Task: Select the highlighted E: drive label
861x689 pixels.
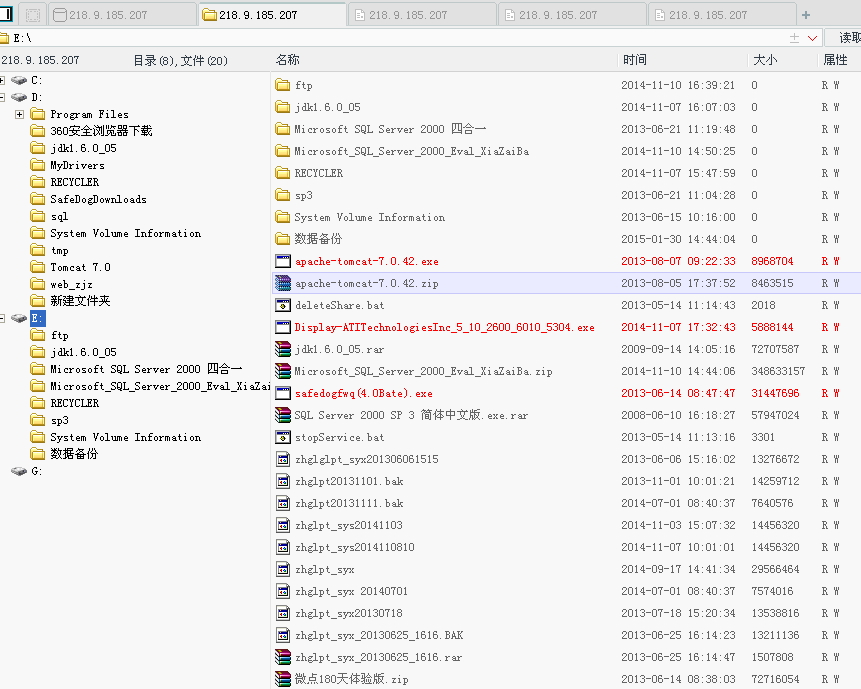Action: coord(37,318)
